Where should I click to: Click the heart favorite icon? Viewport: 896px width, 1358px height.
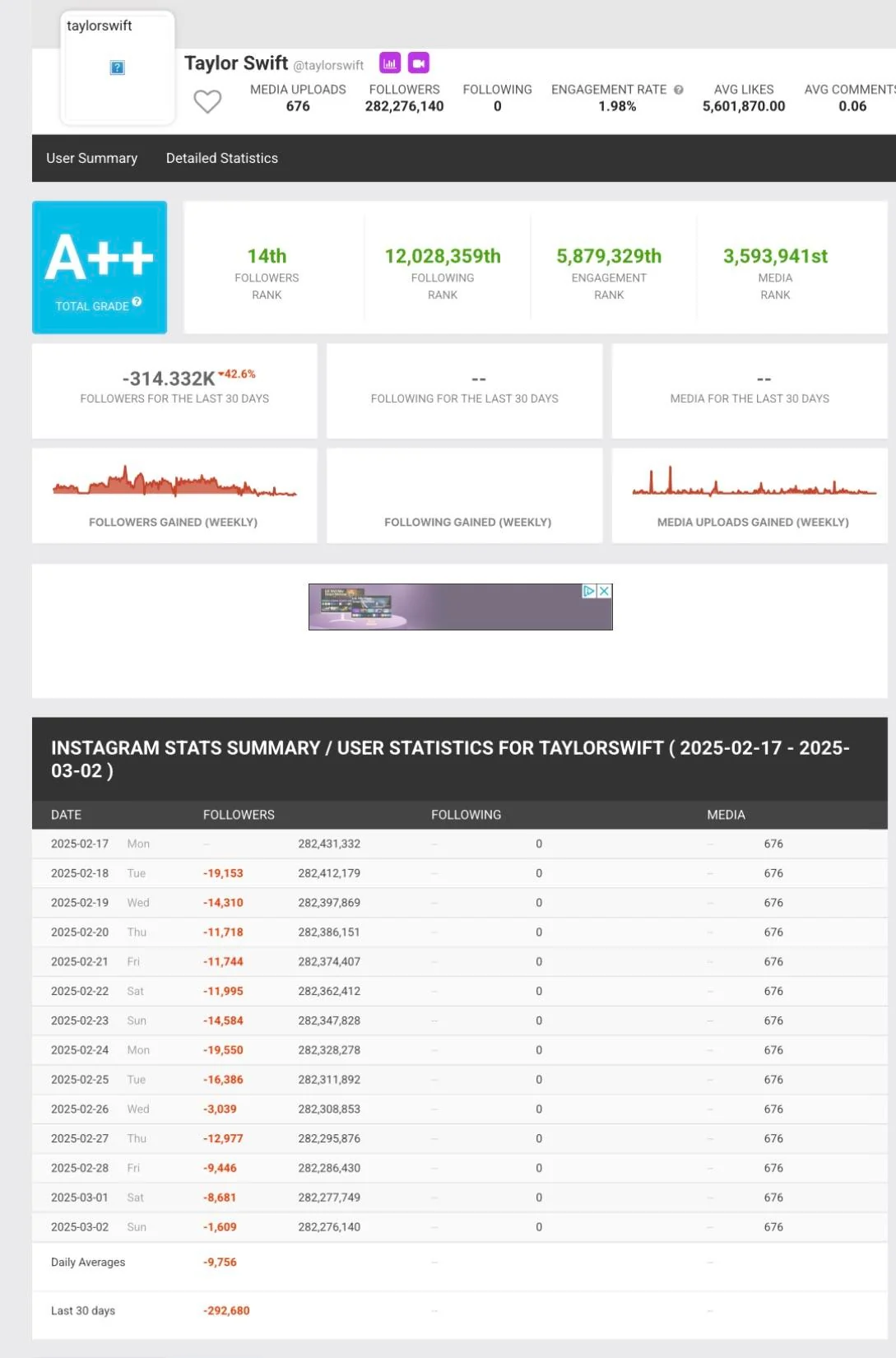[x=207, y=101]
